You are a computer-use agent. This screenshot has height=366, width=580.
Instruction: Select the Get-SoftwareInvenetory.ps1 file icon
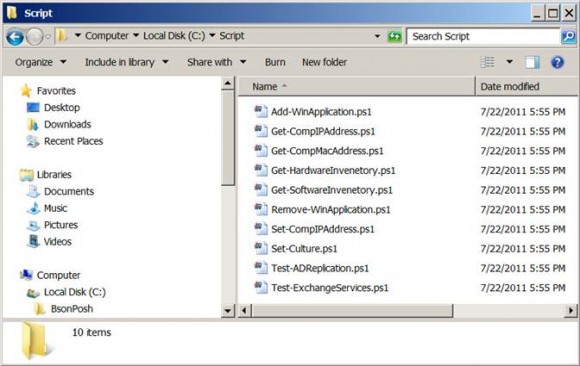(260, 189)
